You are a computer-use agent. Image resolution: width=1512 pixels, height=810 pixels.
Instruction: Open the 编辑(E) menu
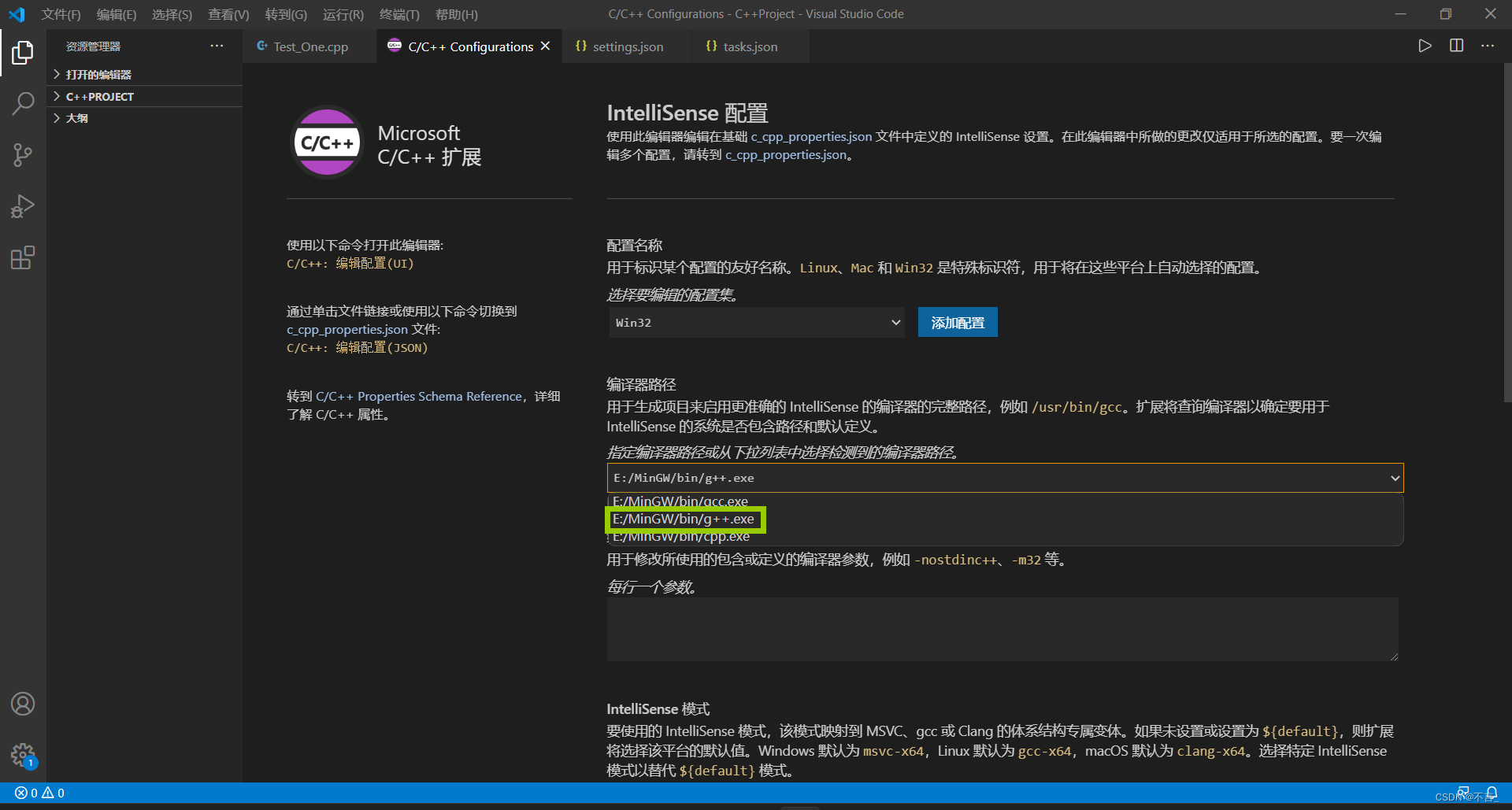coord(117,14)
